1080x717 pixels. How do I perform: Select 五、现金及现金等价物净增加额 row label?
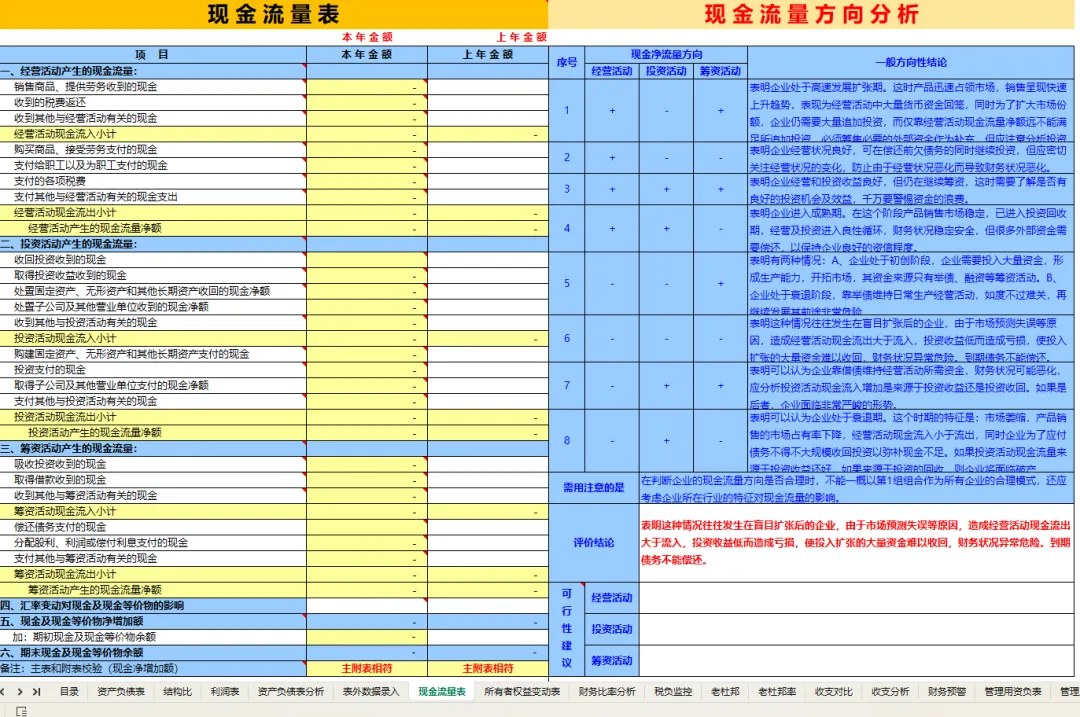153,621
